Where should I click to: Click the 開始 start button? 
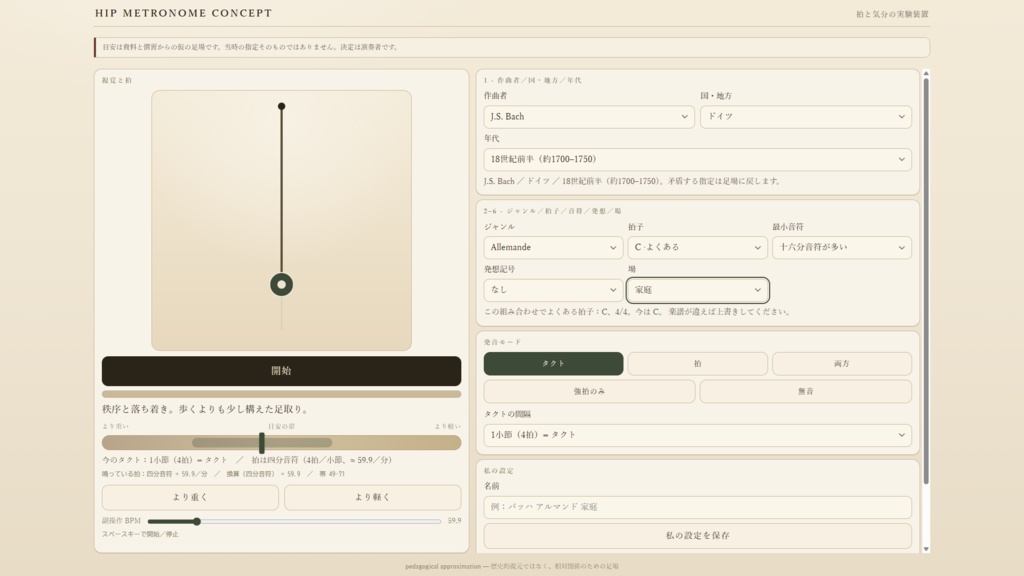281,371
